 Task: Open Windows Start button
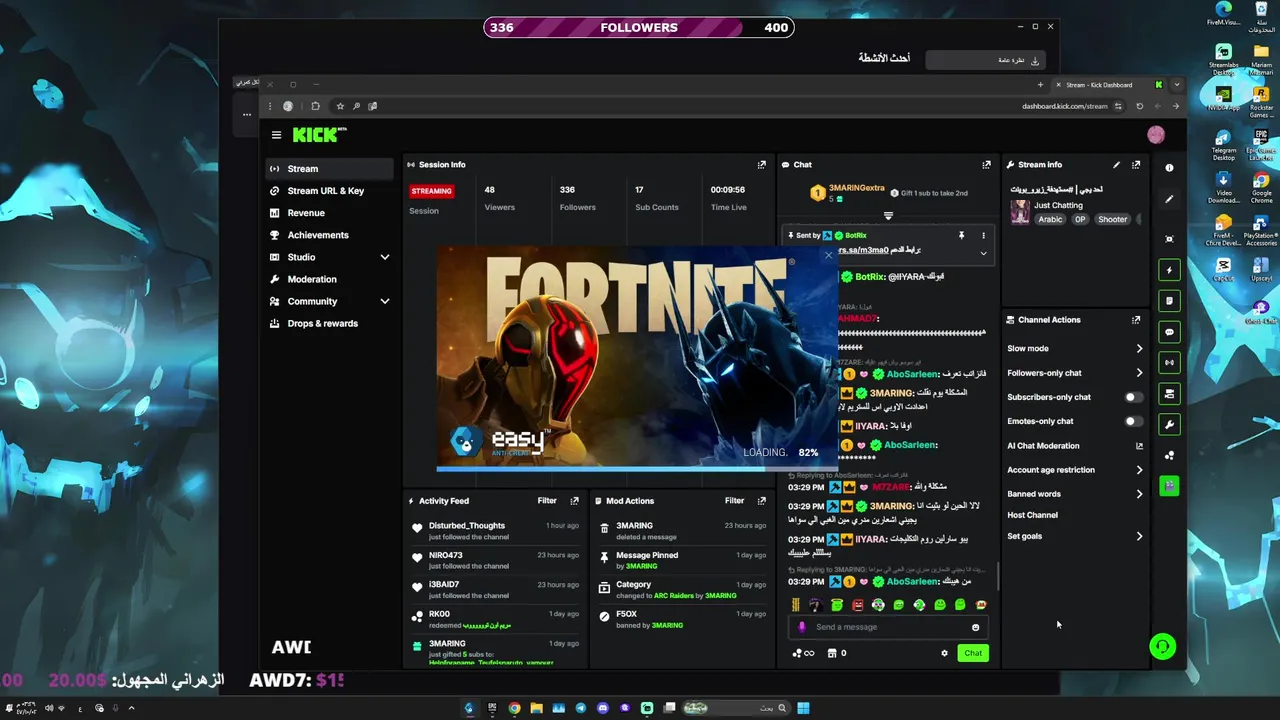click(x=803, y=708)
